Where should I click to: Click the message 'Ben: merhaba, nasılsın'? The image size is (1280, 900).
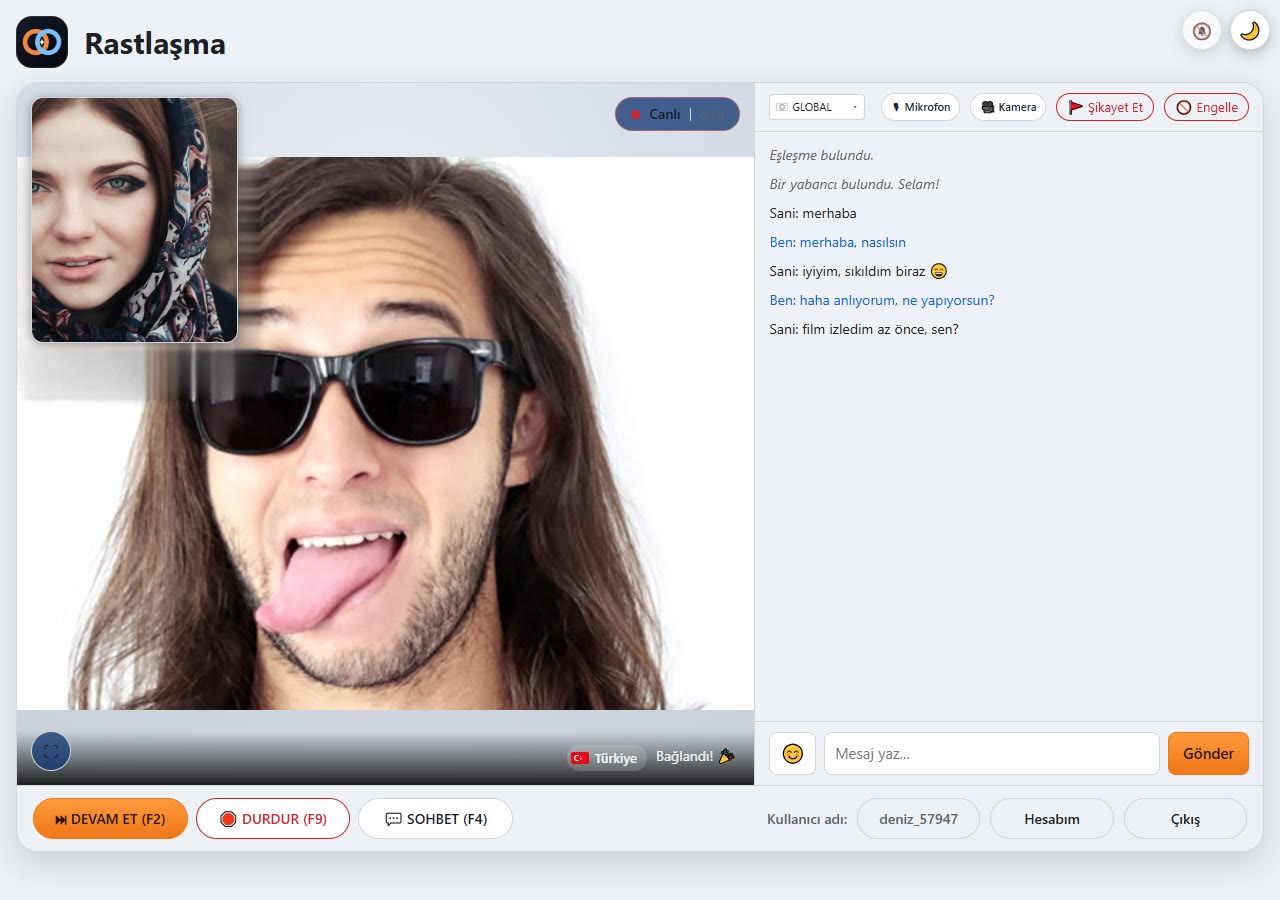838,242
